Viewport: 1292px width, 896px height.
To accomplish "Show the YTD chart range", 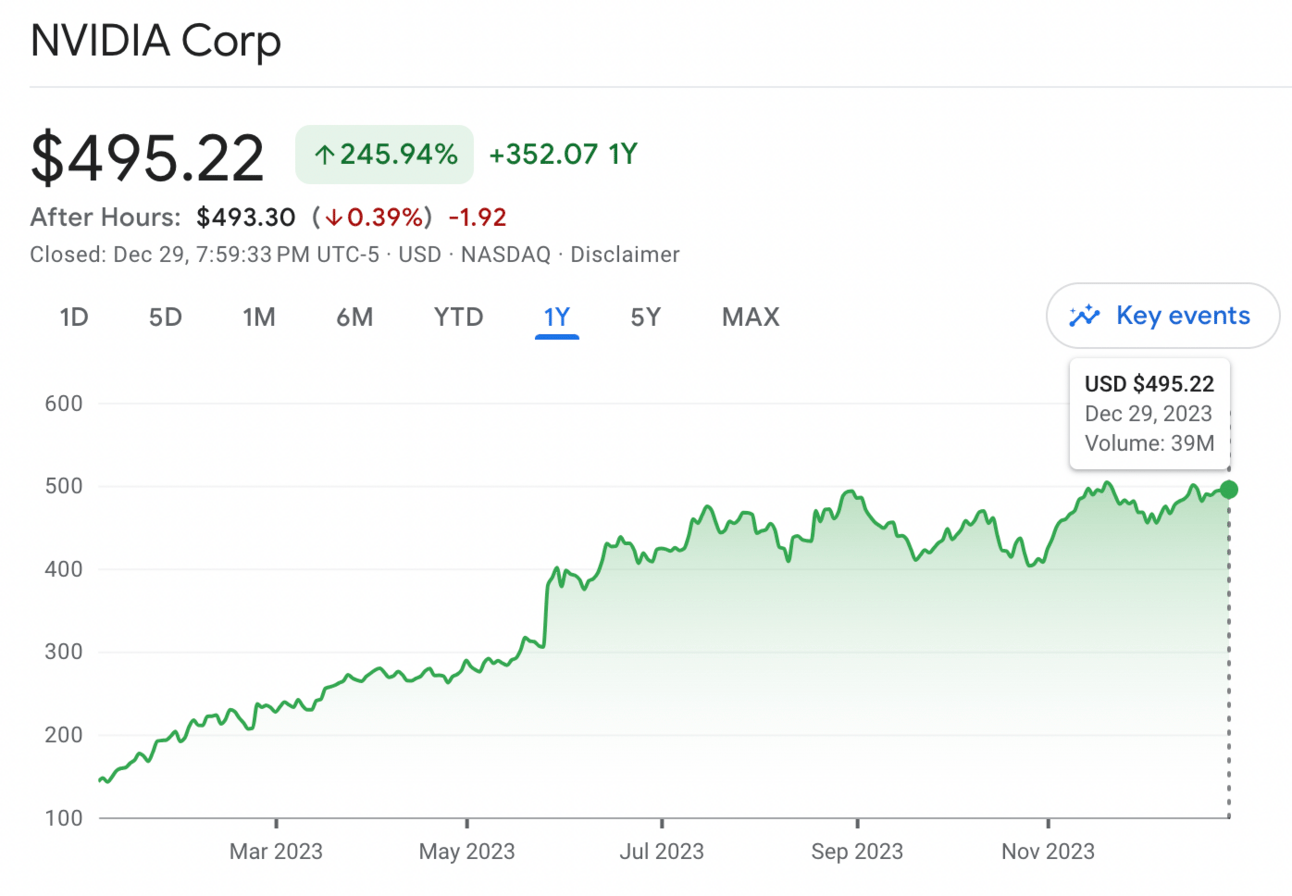I will pyautogui.click(x=459, y=318).
